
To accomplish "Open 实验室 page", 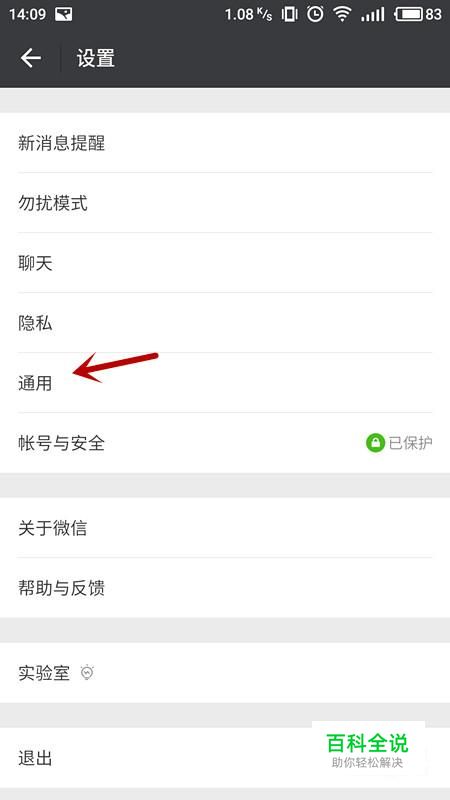I will point(225,673).
